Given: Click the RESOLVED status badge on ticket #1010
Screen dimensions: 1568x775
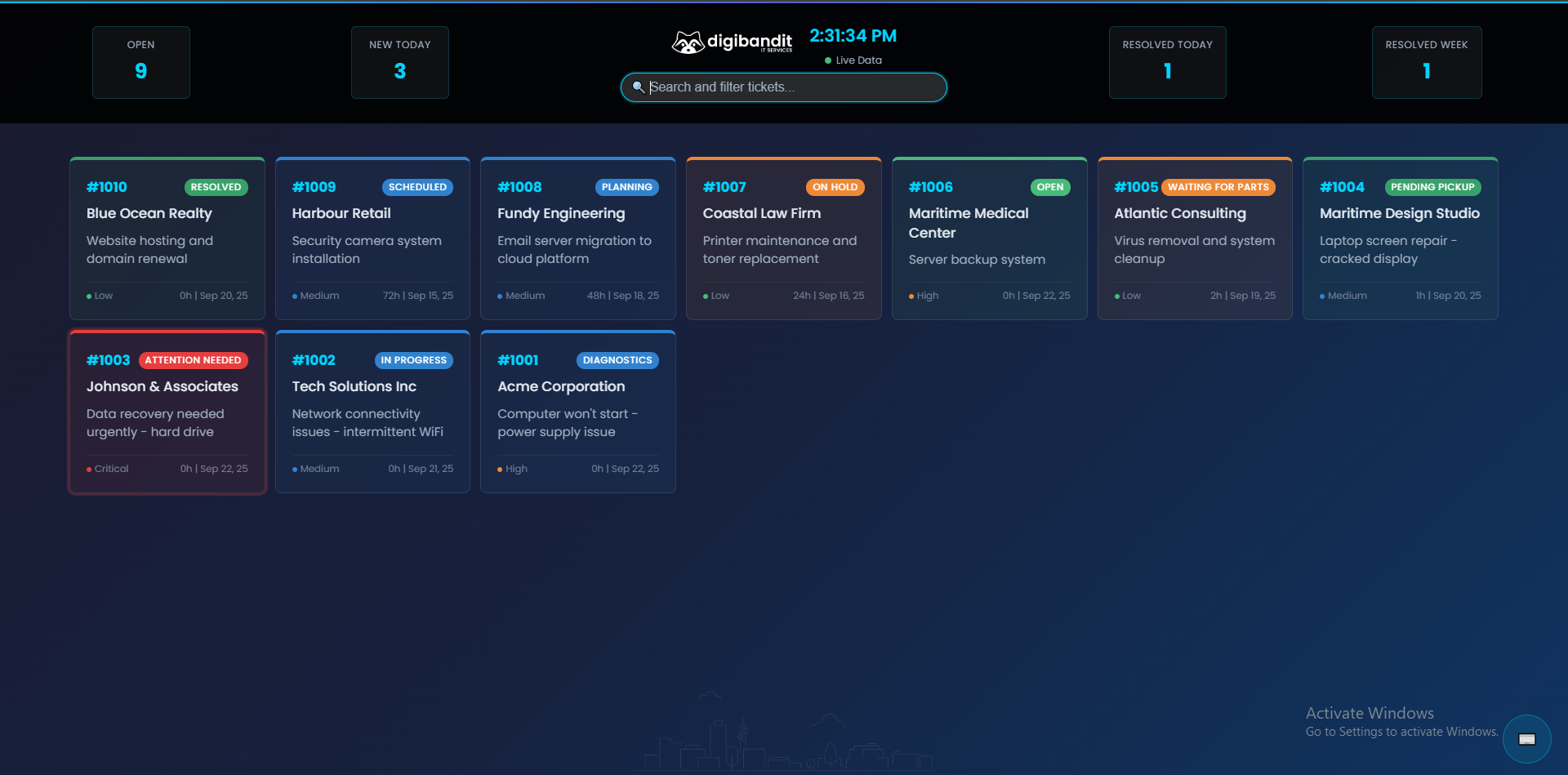Looking at the screenshot, I should [x=216, y=187].
